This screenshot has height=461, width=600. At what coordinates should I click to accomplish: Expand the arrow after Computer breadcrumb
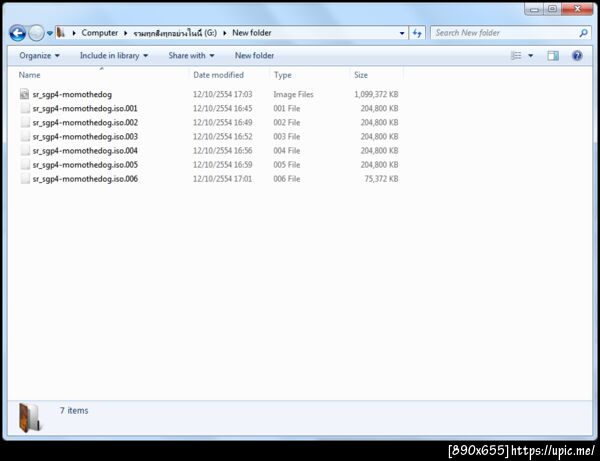point(126,33)
